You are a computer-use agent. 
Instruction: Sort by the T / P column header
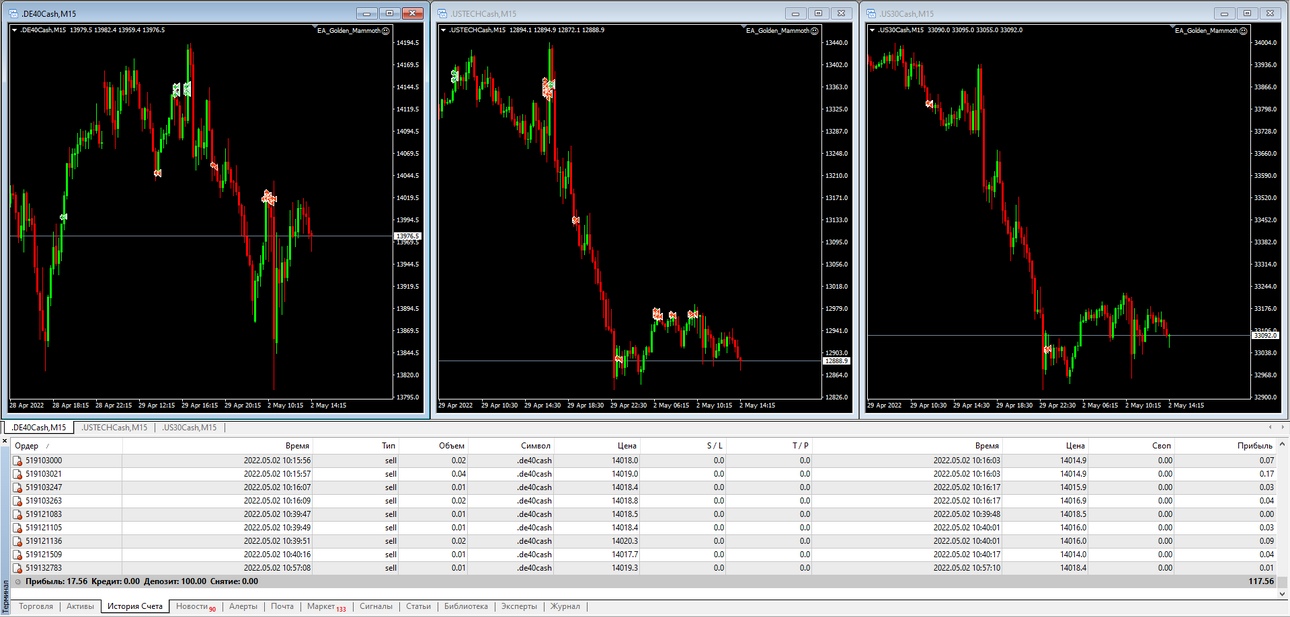[x=800, y=445]
